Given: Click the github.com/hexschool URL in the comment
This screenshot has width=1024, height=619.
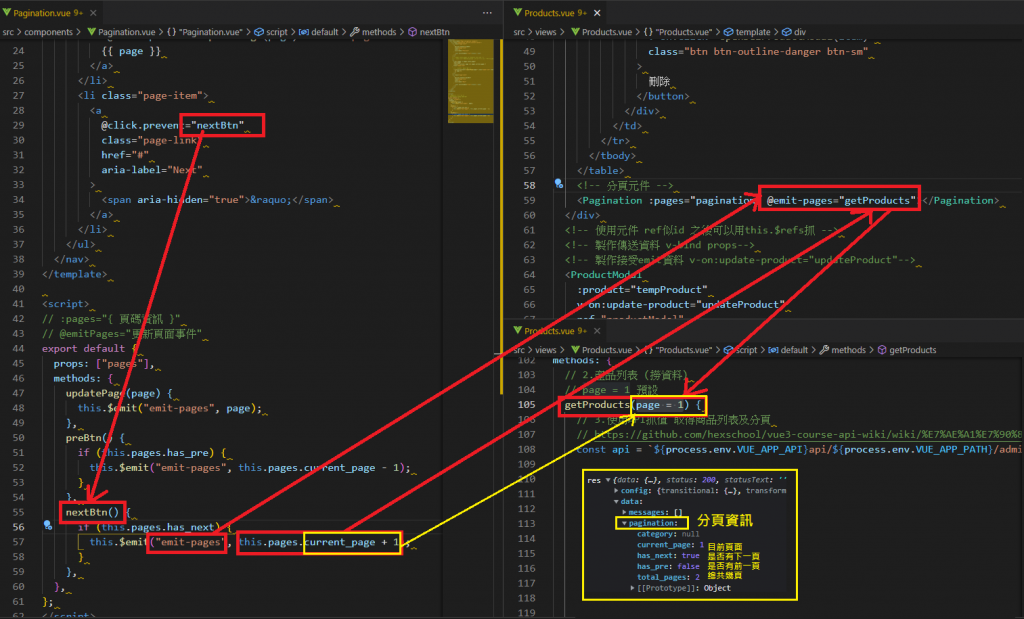Looking at the screenshot, I should 807,435.
